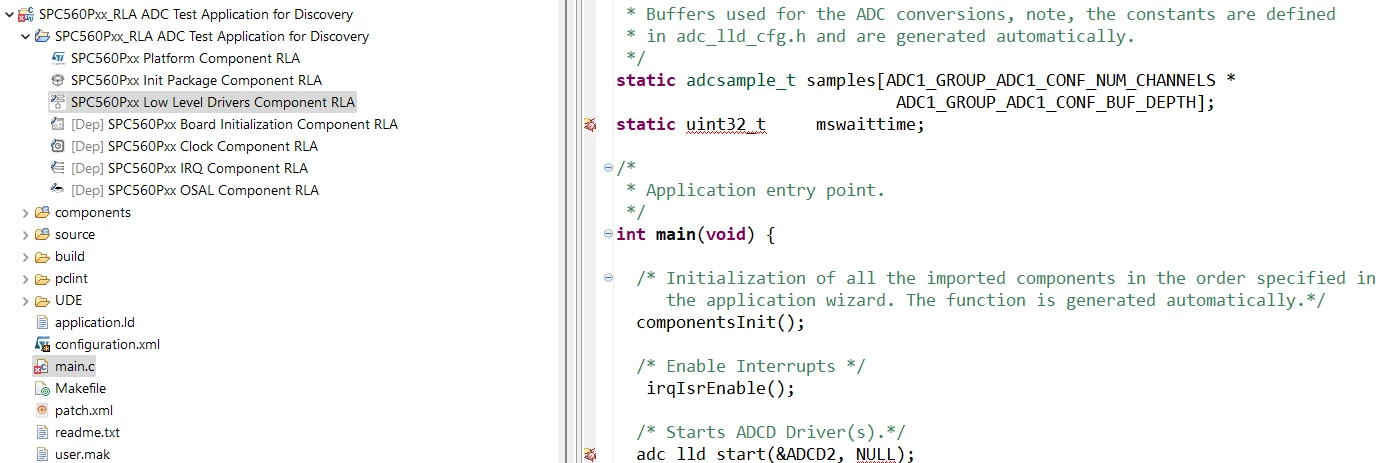Click the Clock Component RLA icon
The width and height of the screenshot is (1387, 463).
click(x=58, y=146)
